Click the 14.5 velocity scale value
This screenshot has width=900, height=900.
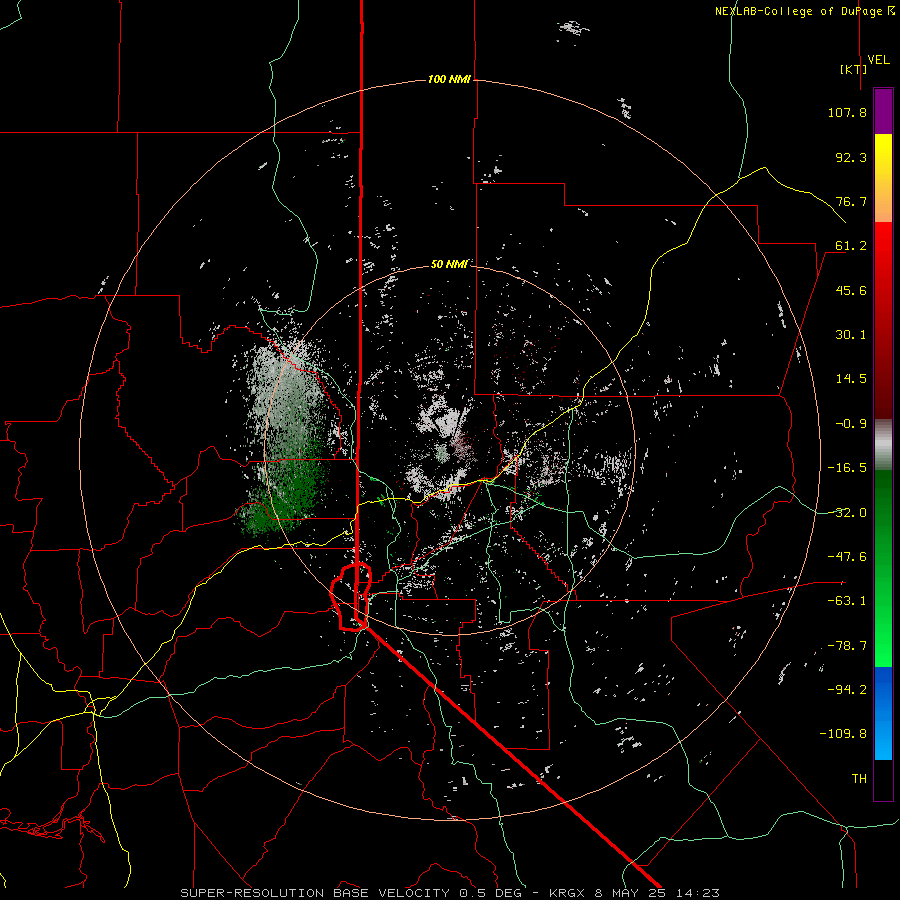point(851,379)
